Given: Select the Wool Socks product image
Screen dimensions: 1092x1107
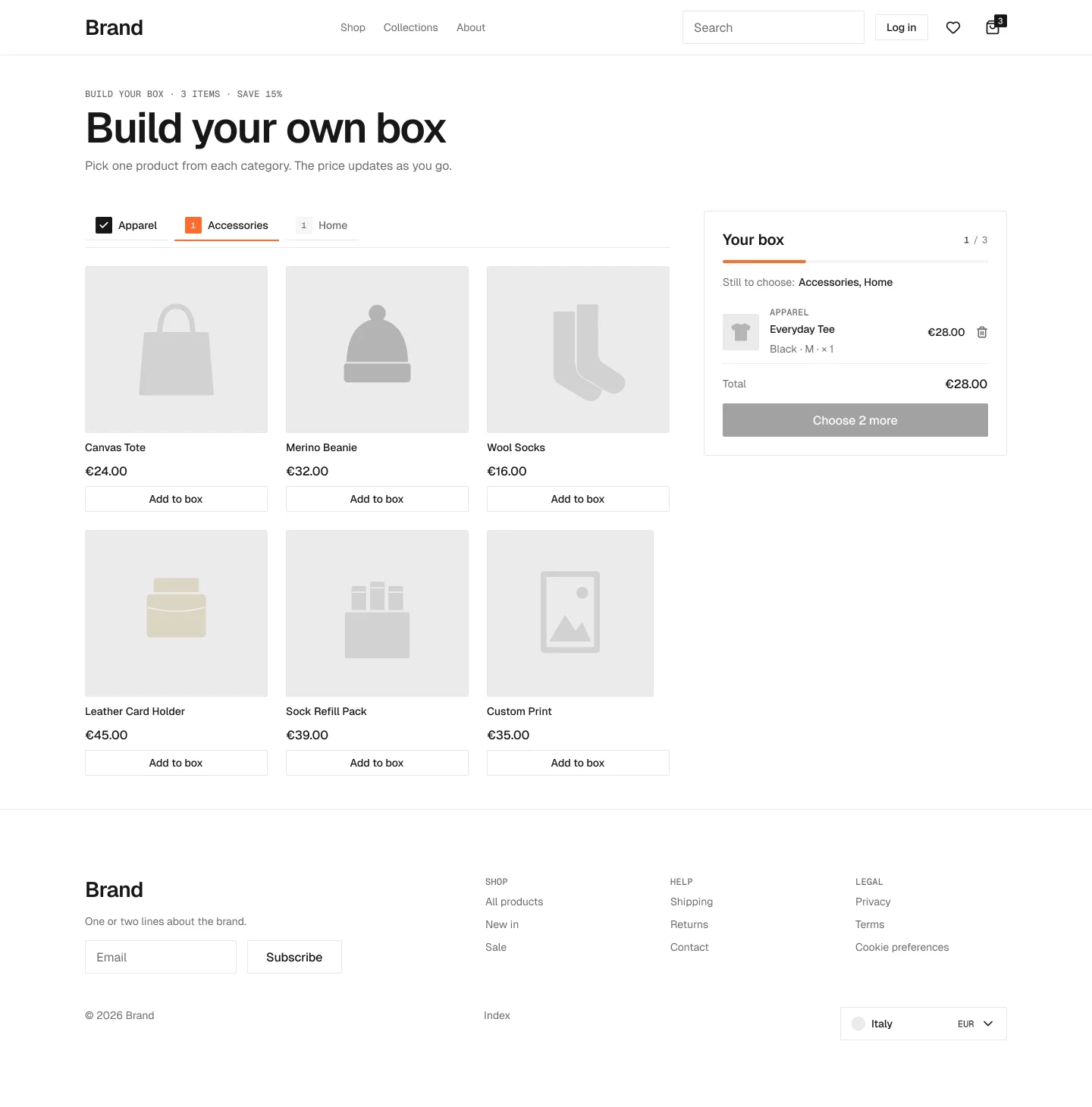Looking at the screenshot, I should [x=578, y=350].
